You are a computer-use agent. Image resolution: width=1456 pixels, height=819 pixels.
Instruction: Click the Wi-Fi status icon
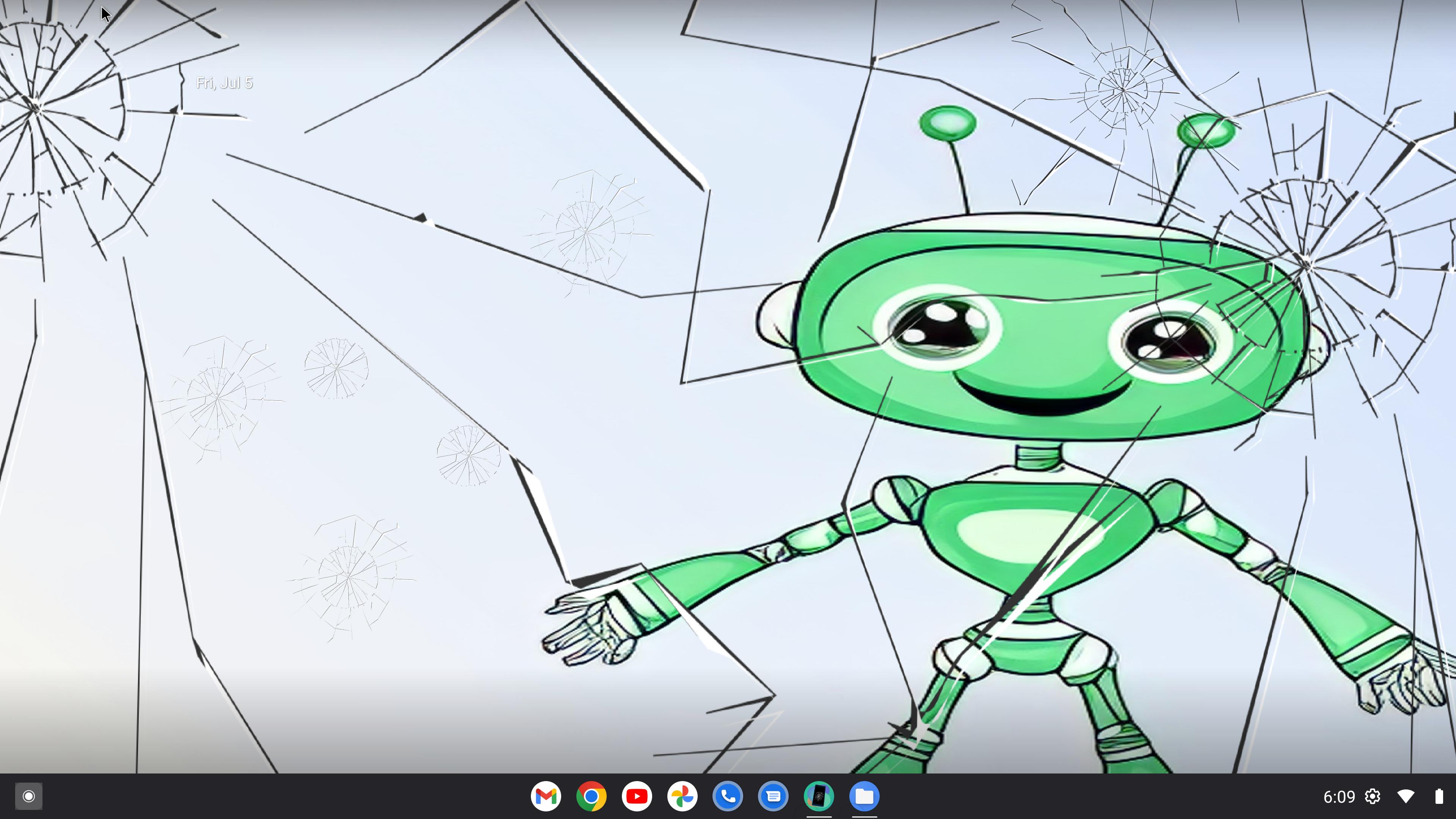[1406, 796]
